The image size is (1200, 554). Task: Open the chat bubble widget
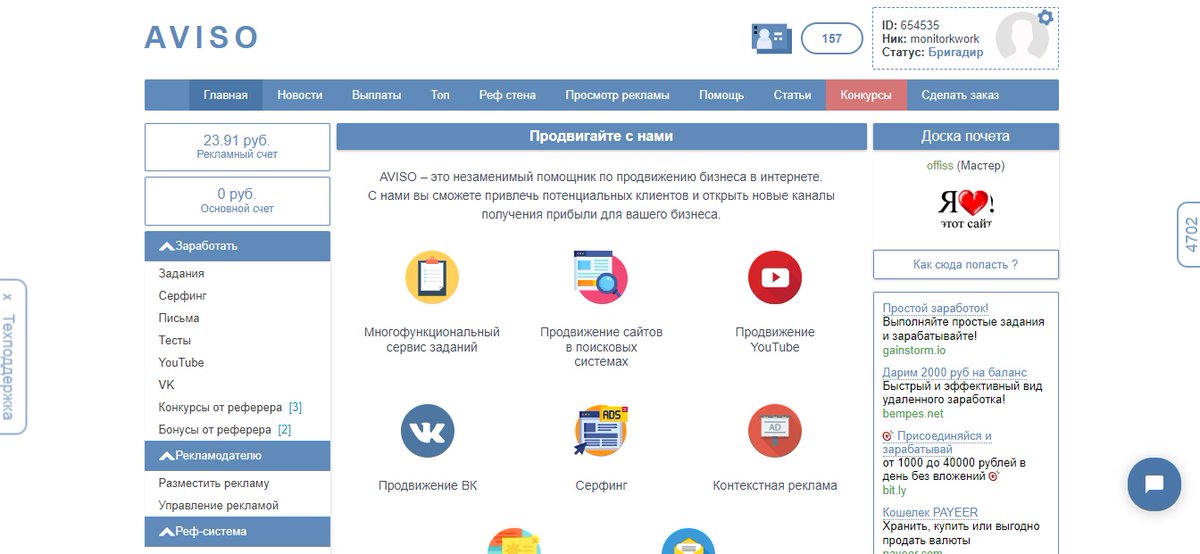(x=1154, y=485)
